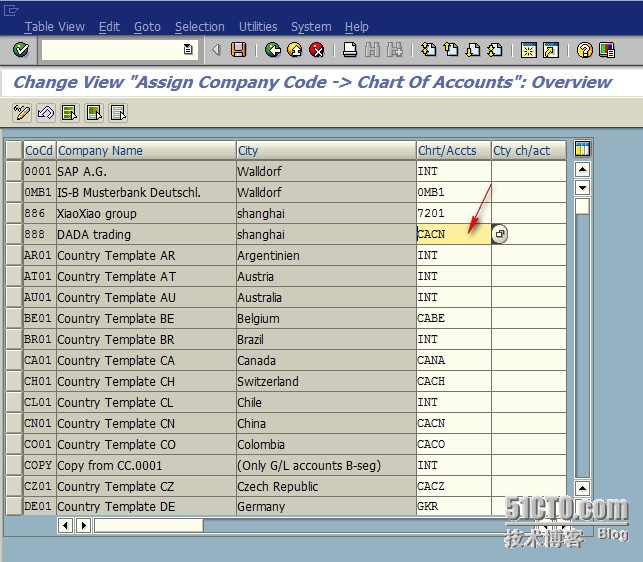Click the horizontal scroll right arrow
Image resolution: width=643 pixels, height=562 pixels.
(84, 525)
